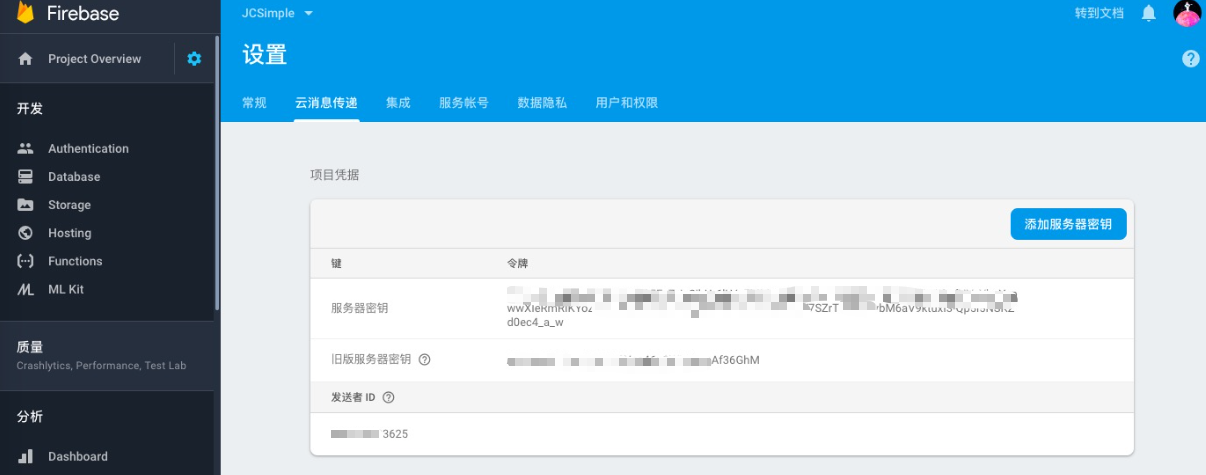
Task: Click the 旧版服务器密钥 label
Action: 371,359
